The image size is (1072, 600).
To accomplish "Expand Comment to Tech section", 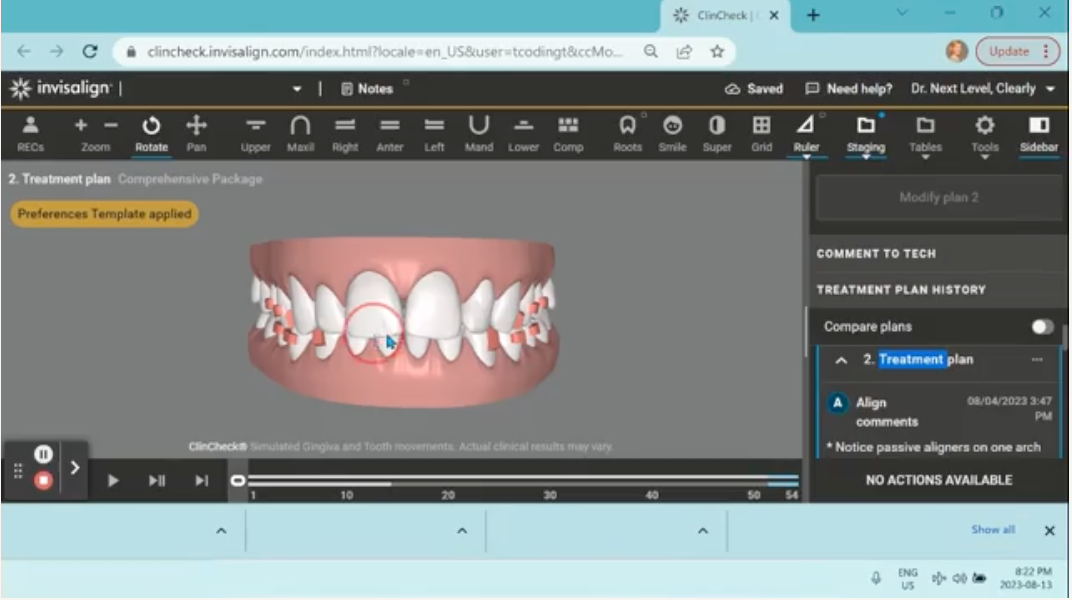I will 876,254.
